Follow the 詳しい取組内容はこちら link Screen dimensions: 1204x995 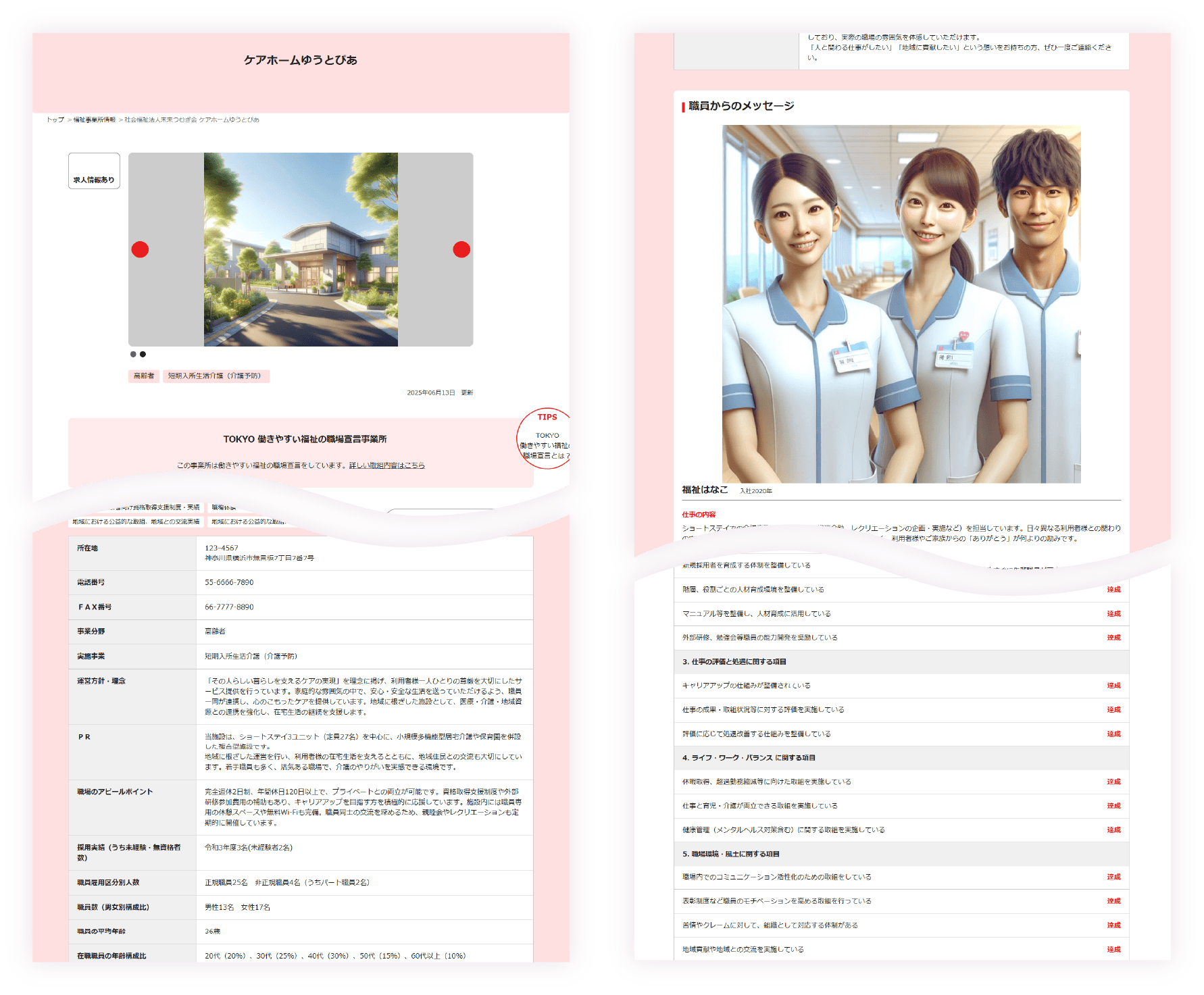coord(386,465)
